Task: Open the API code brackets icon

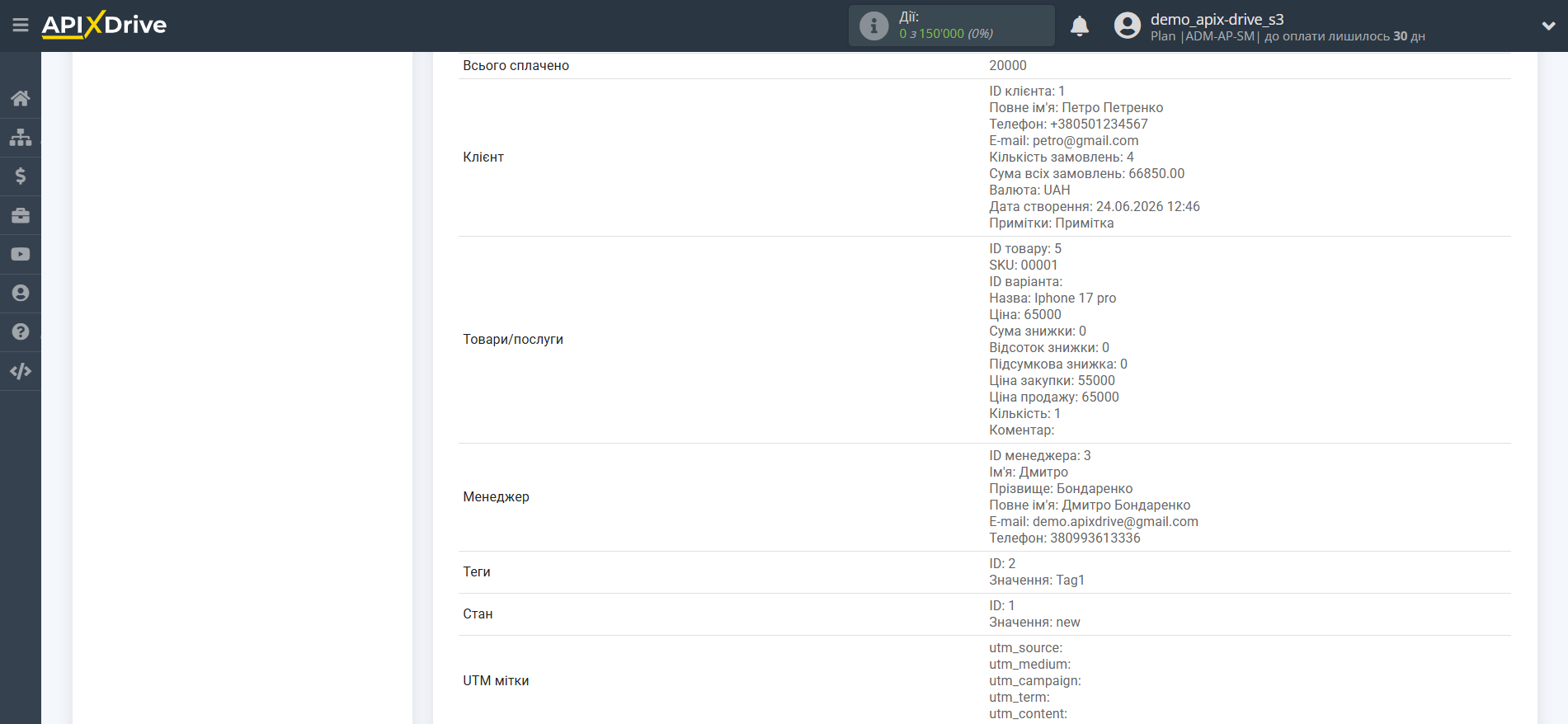Action: click(x=21, y=371)
